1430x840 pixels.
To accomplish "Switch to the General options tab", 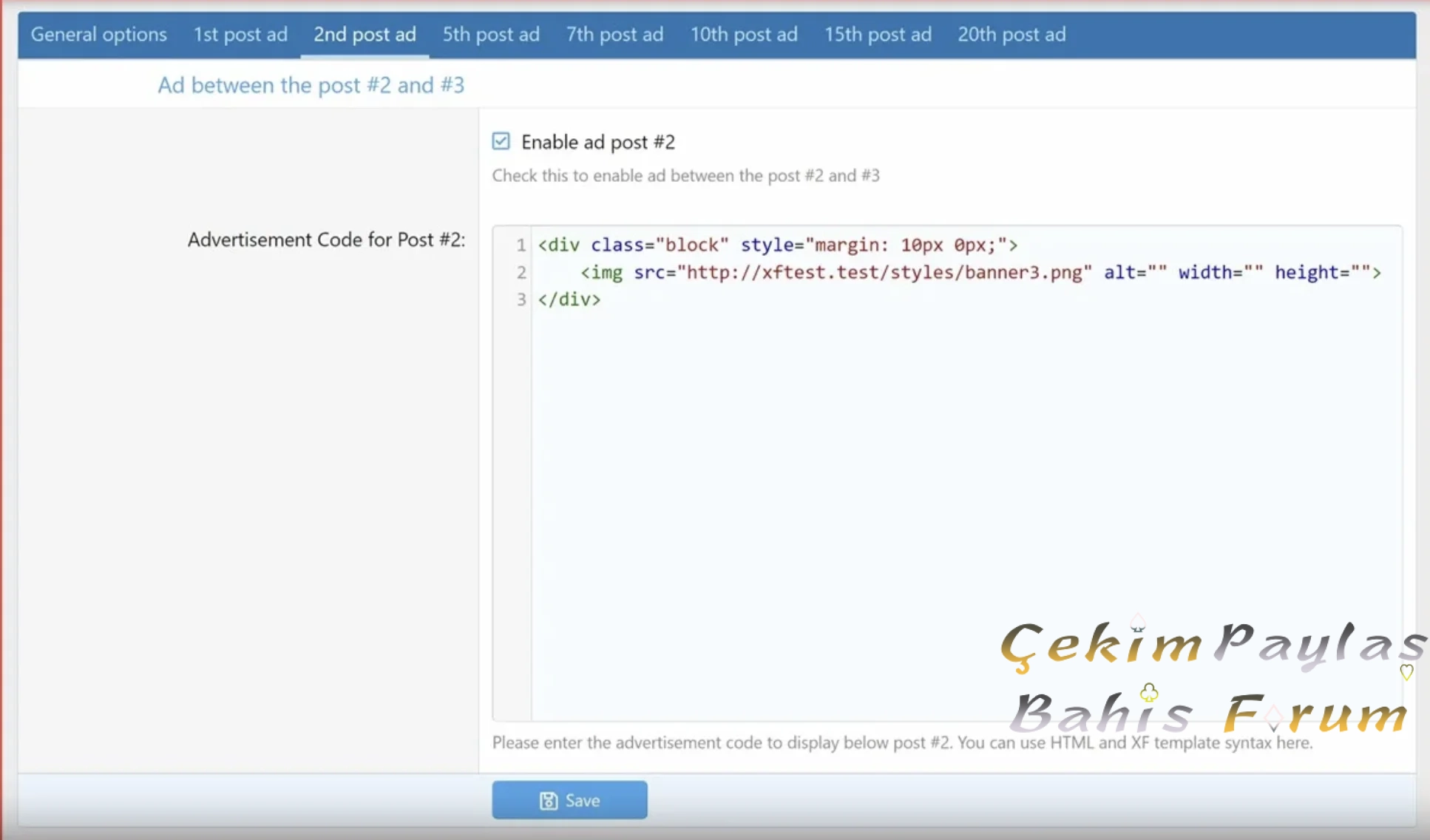I will [98, 34].
